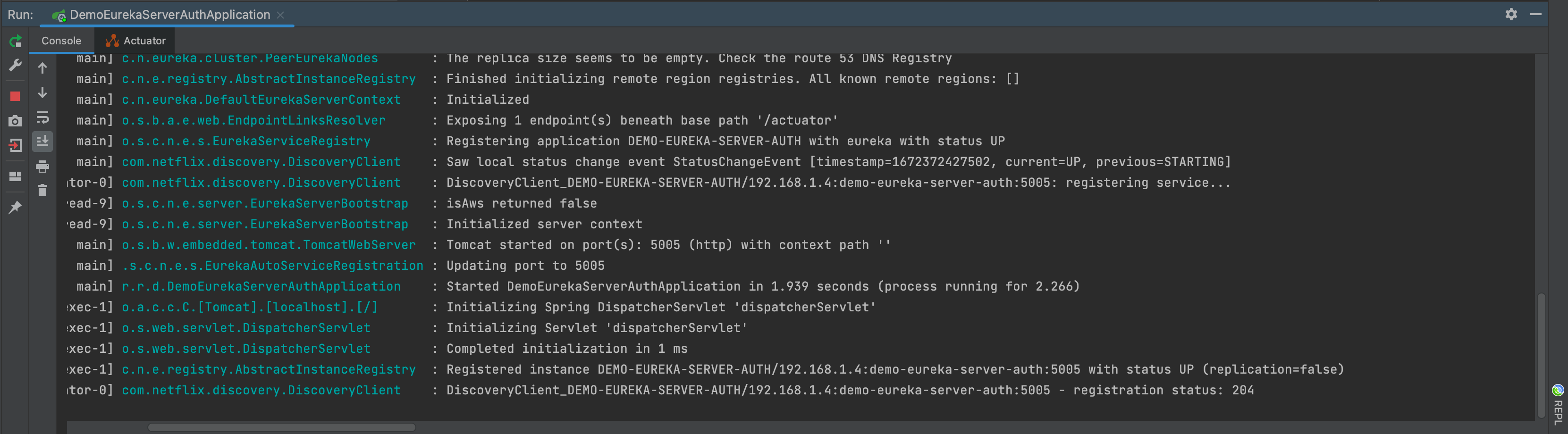
Task: Print the console contents
Action: (42, 166)
